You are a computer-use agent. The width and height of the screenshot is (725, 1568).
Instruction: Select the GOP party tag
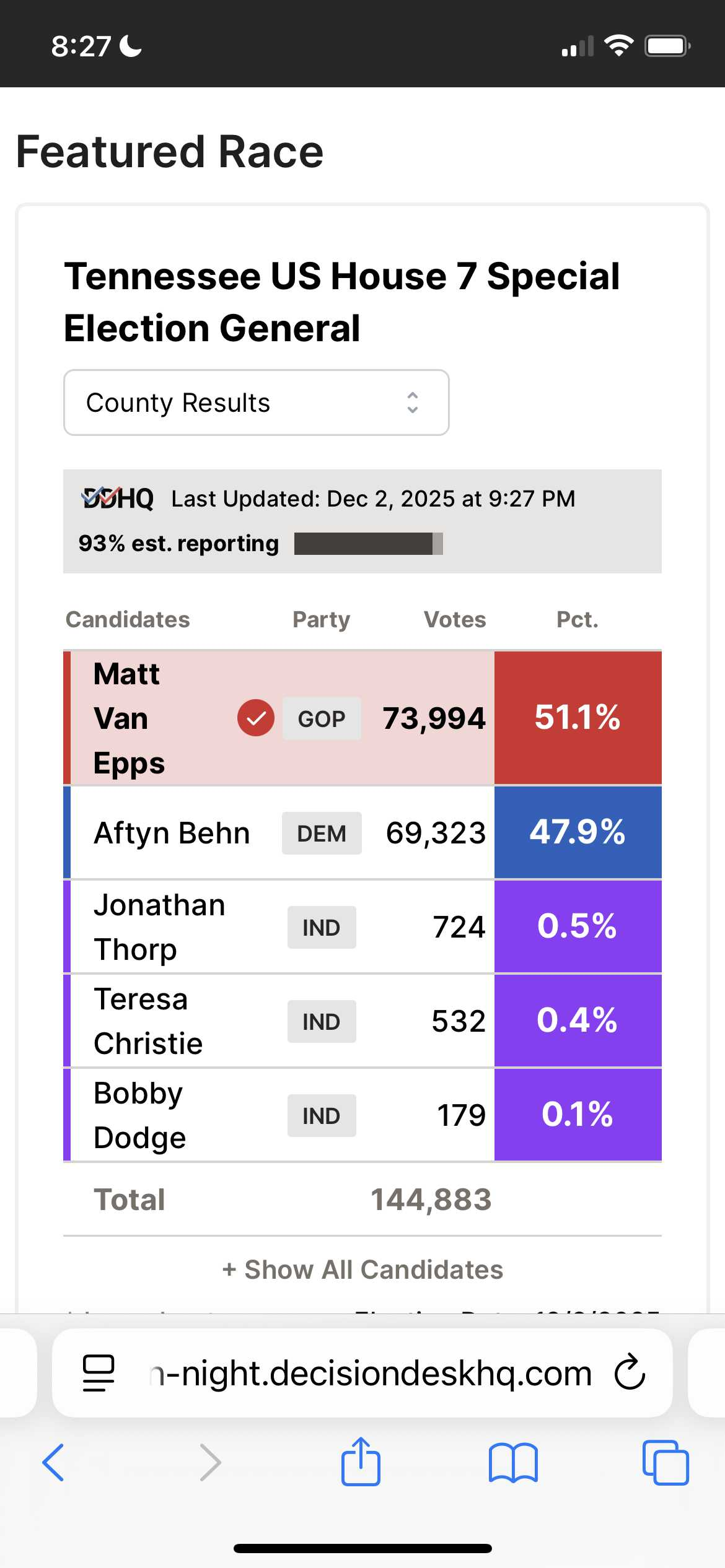[322, 718]
